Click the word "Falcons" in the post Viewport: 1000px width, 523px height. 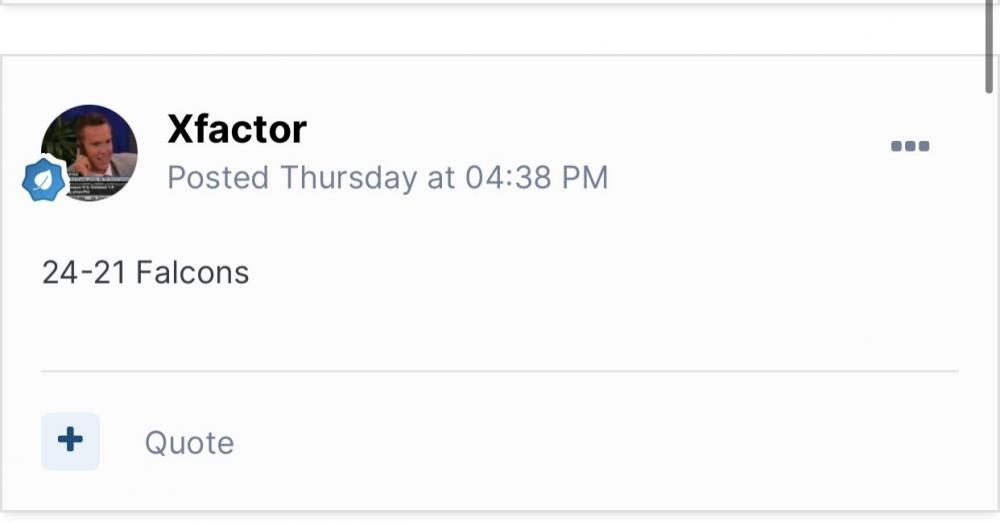[x=192, y=272]
